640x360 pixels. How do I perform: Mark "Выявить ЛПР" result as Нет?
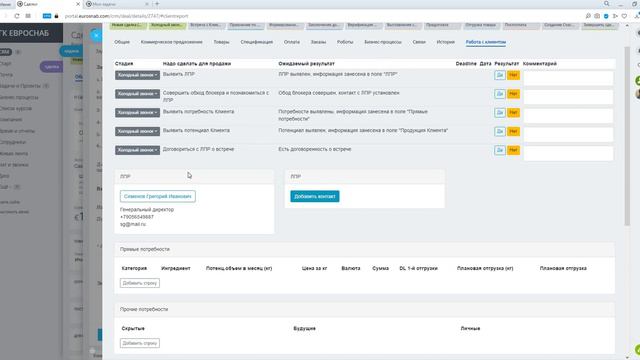[513, 75]
